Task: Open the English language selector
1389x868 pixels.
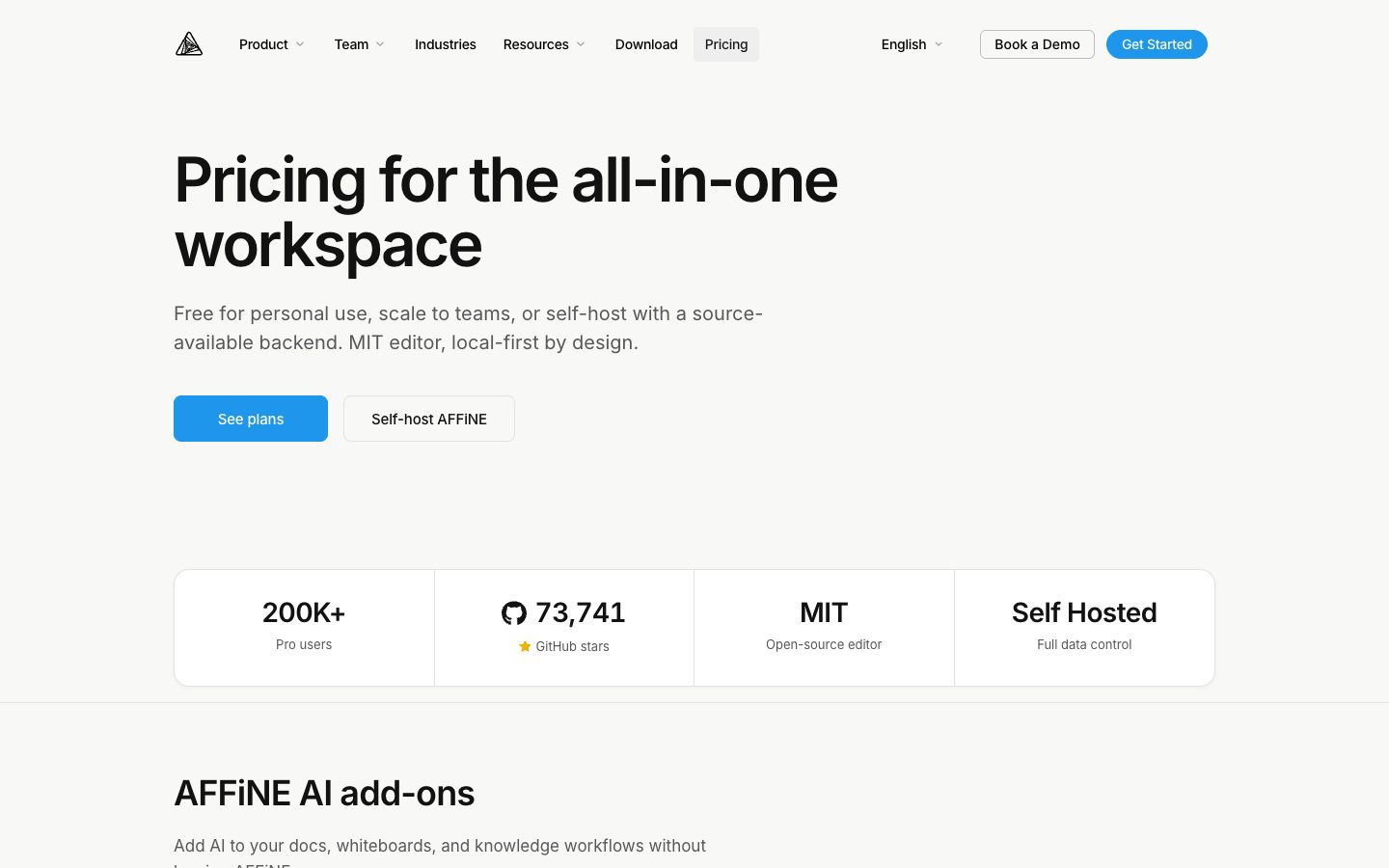Action: pyautogui.click(x=912, y=44)
